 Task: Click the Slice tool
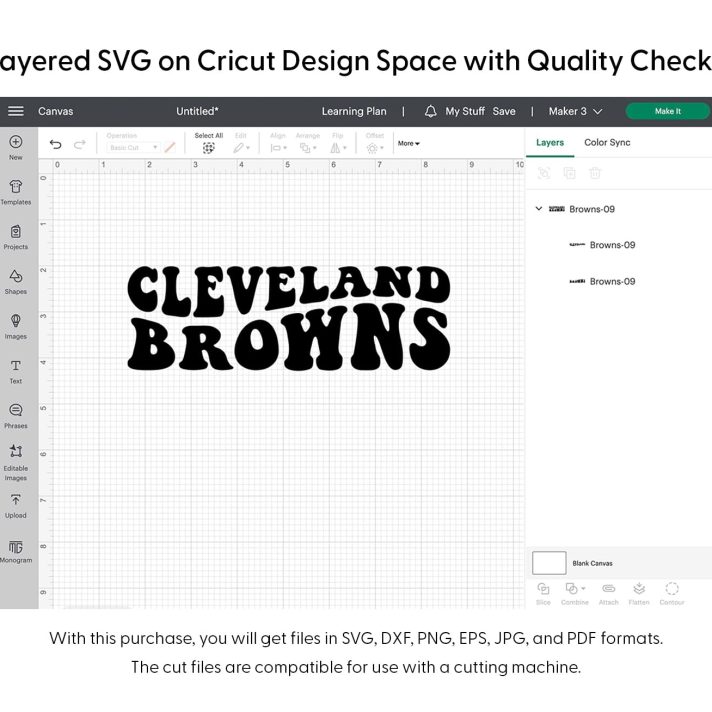[x=543, y=593]
